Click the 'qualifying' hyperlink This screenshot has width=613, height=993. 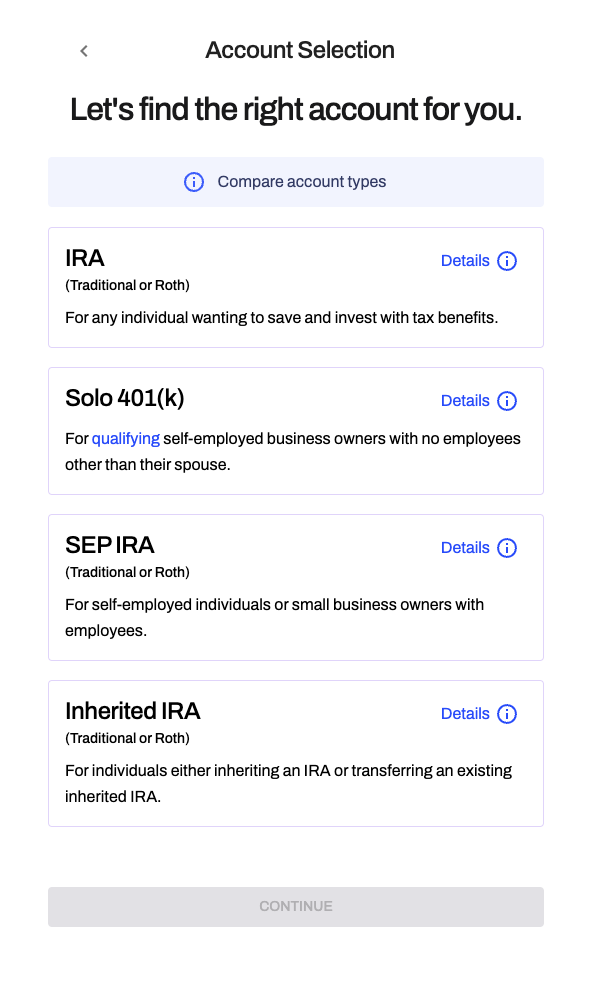[x=126, y=439]
